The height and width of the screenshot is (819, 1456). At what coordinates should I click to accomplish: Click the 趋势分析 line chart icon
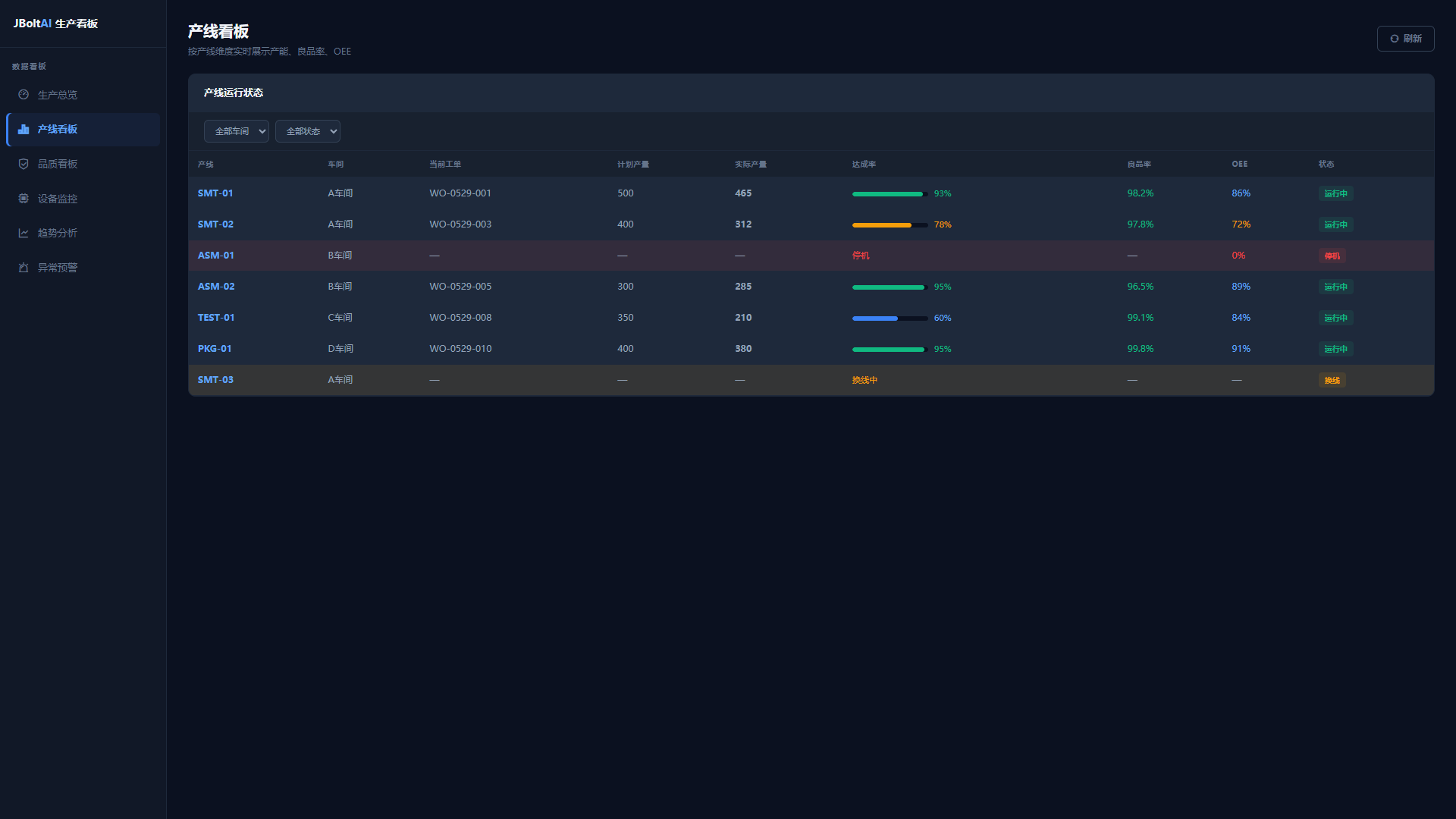[24, 233]
